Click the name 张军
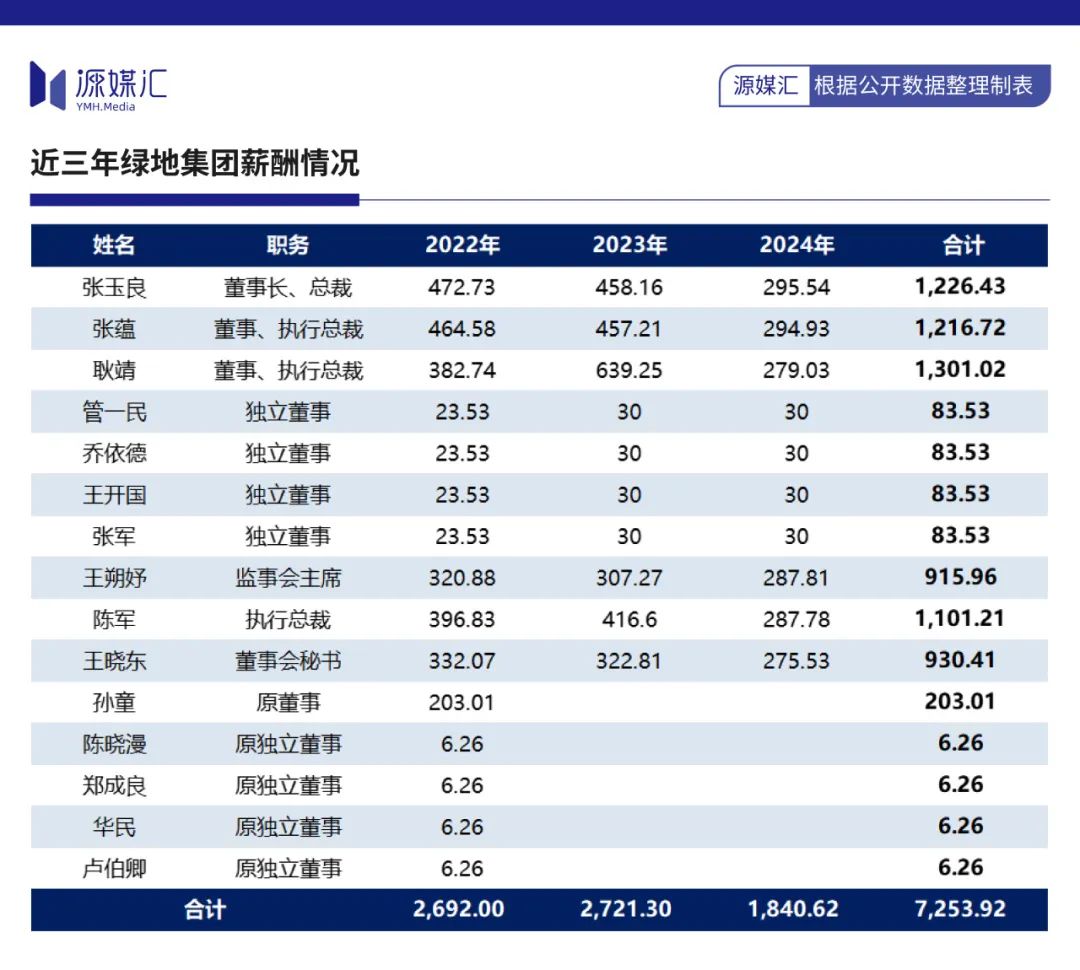The image size is (1080, 970). pos(114,536)
